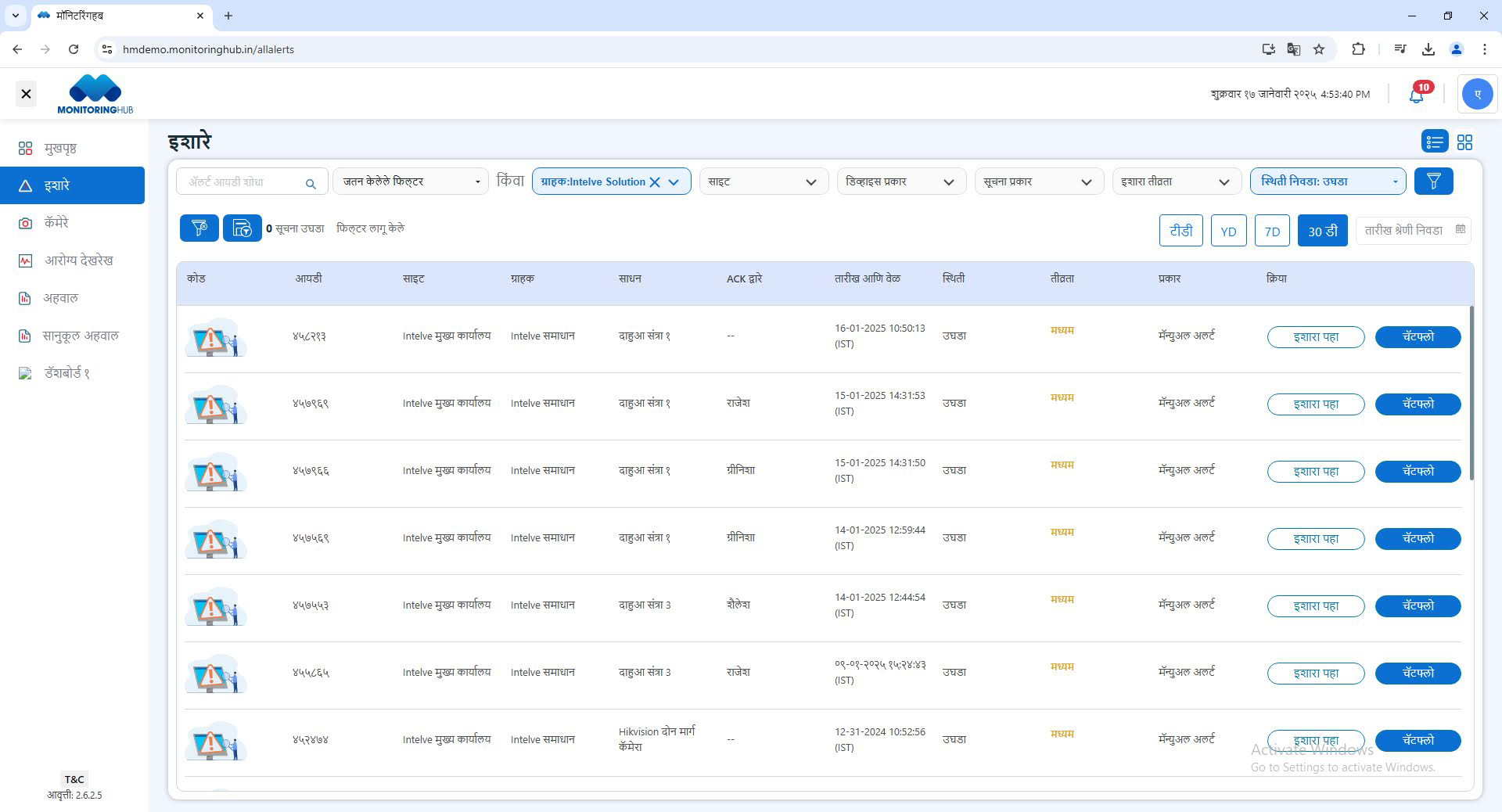Viewport: 1502px width, 812px height.
Task: Open इशारे alerts in sidebar
Action: [x=72, y=185]
